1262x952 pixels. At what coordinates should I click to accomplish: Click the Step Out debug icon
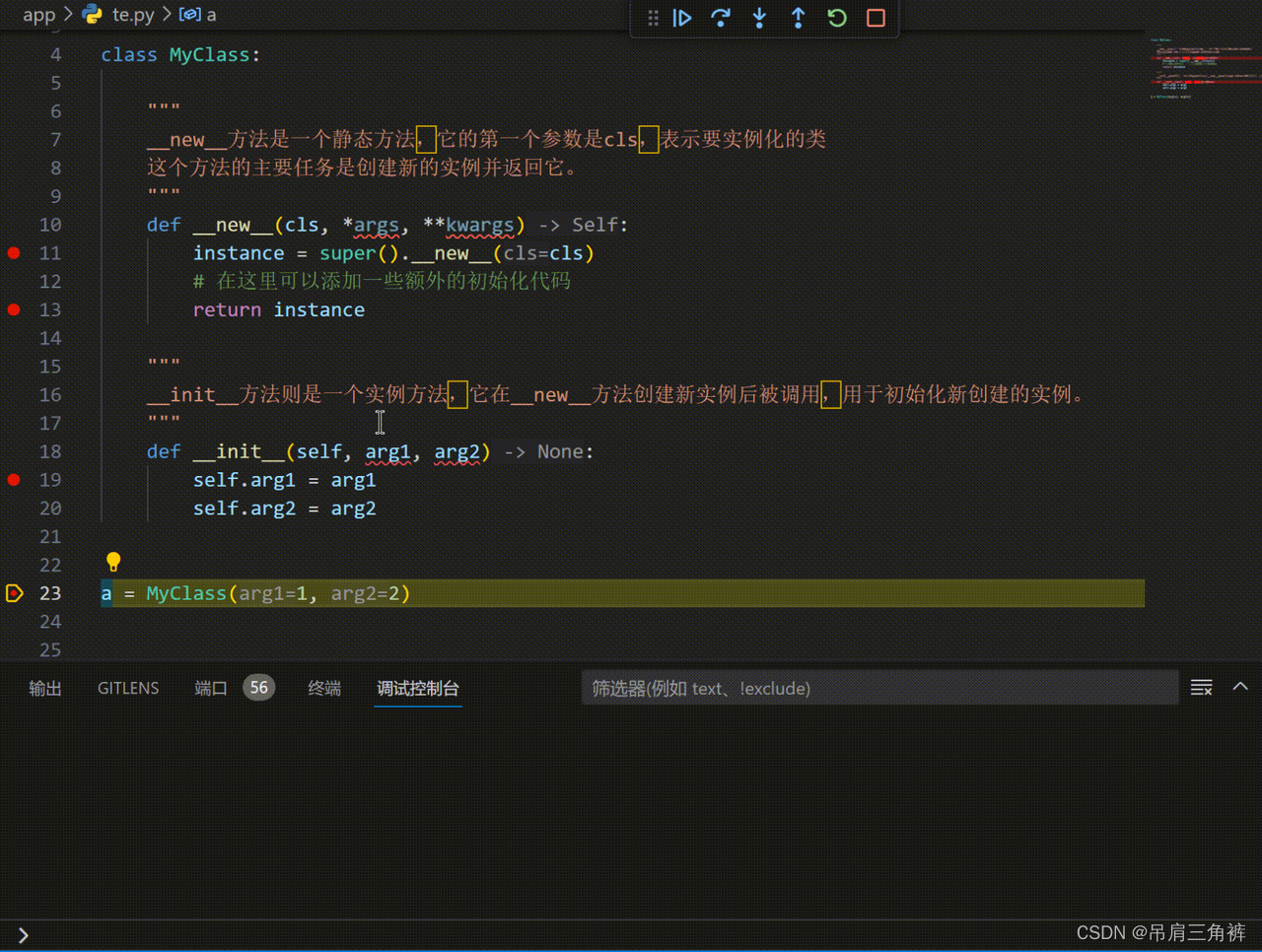799,18
